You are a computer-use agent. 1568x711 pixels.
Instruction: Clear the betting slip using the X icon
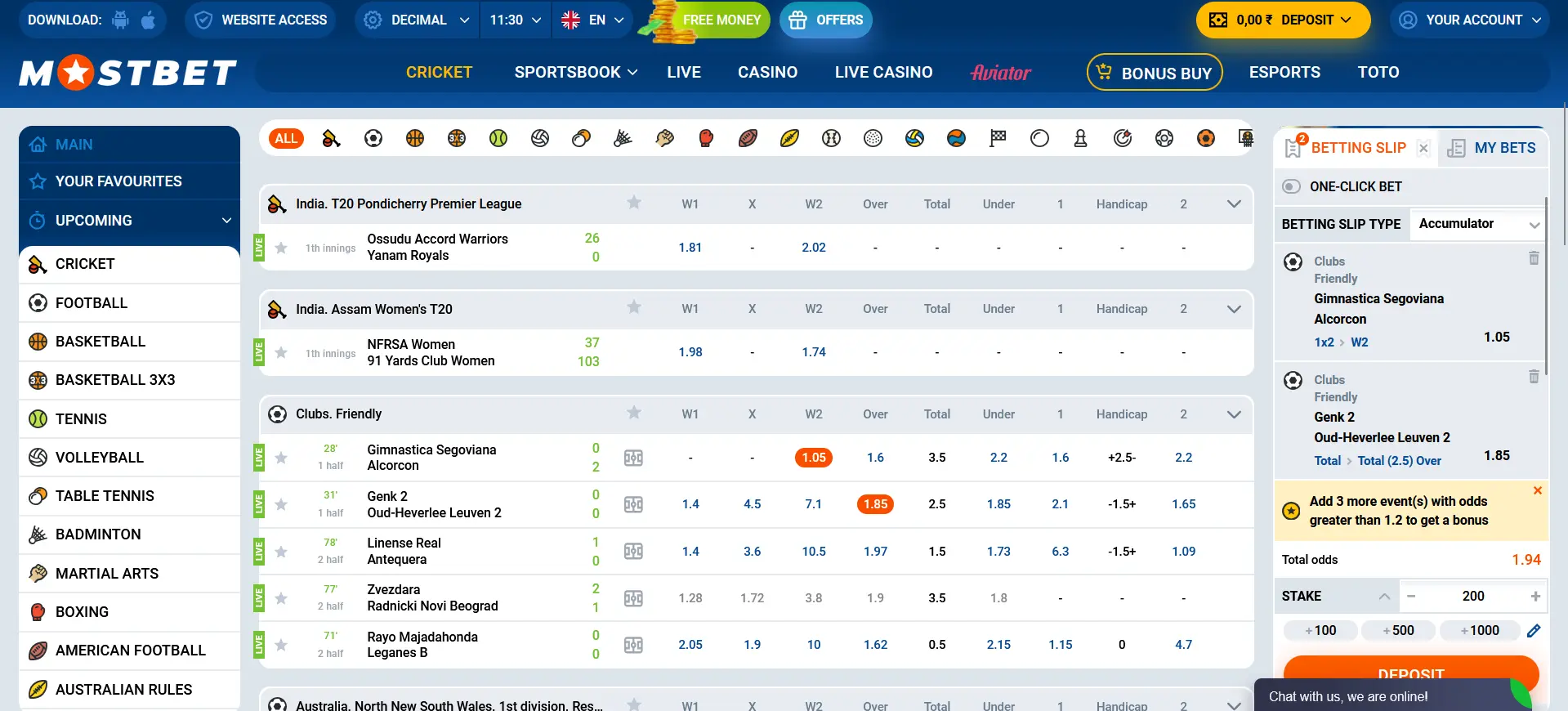click(1423, 148)
